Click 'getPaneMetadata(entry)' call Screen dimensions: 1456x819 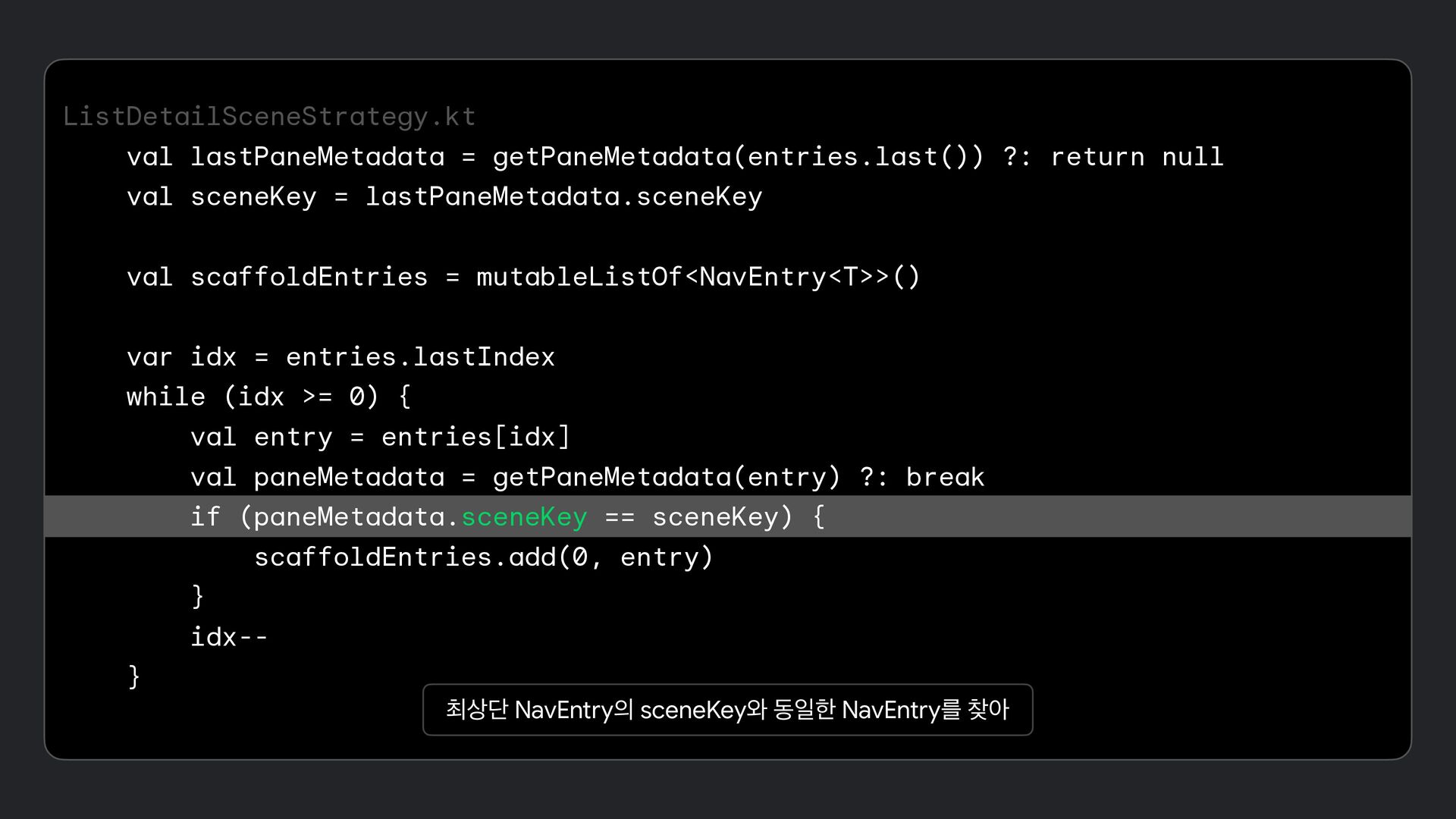(667, 477)
